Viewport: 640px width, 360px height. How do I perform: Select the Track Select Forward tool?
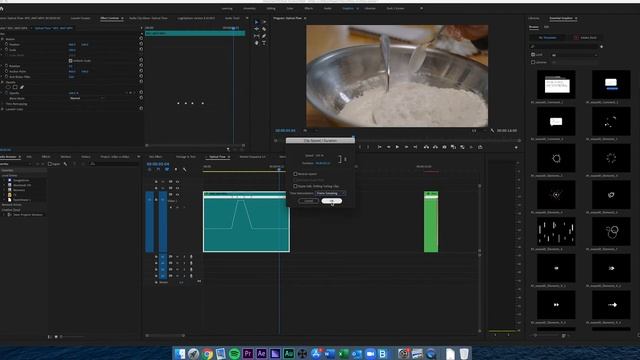(264, 22)
